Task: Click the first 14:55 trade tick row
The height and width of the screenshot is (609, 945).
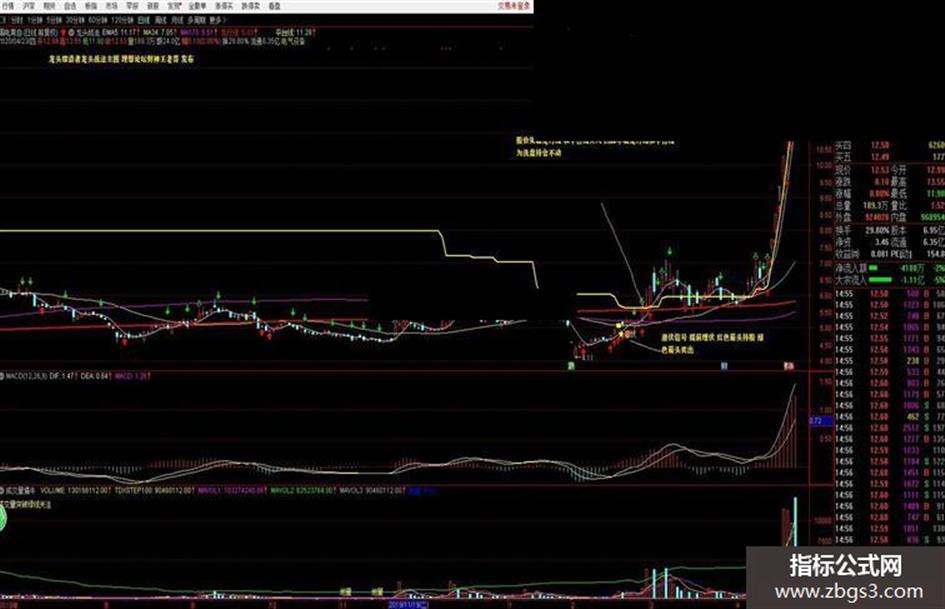Action: [x=890, y=294]
